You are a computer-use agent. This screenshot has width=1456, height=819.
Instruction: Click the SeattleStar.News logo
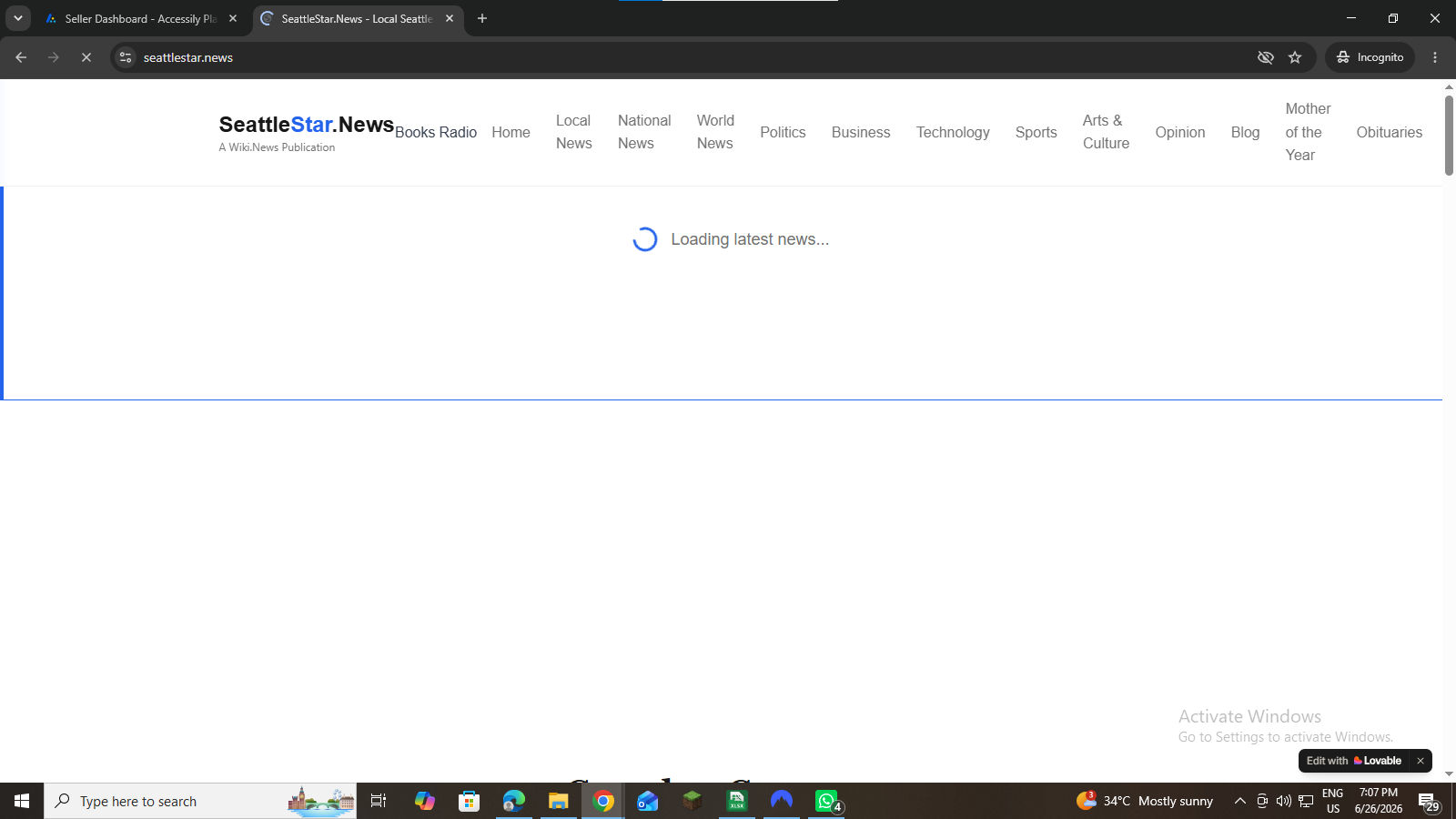pyautogui.click(x=306, y=125)
